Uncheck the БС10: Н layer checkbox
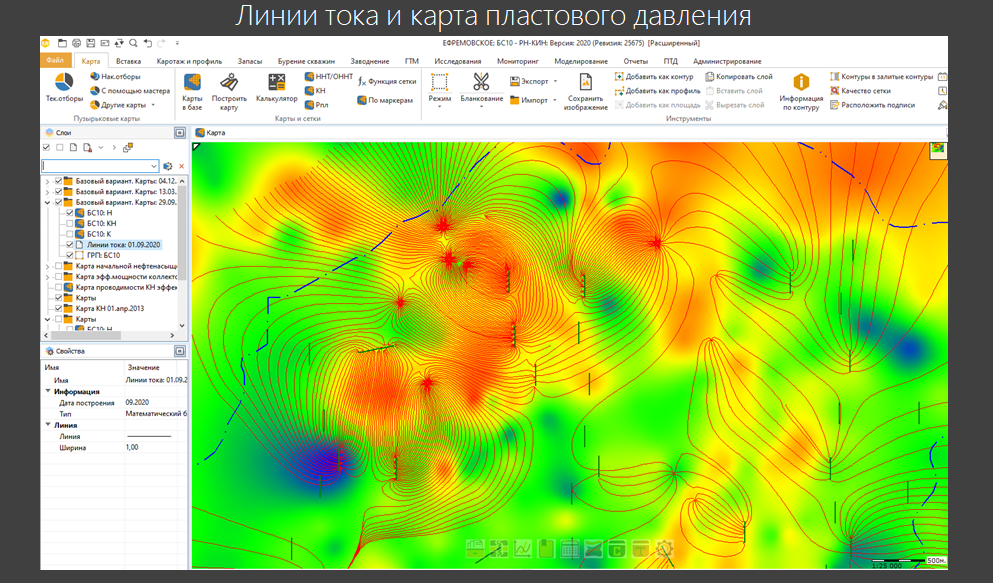Screen dimensions: 993x583 (x=70, y=213)
